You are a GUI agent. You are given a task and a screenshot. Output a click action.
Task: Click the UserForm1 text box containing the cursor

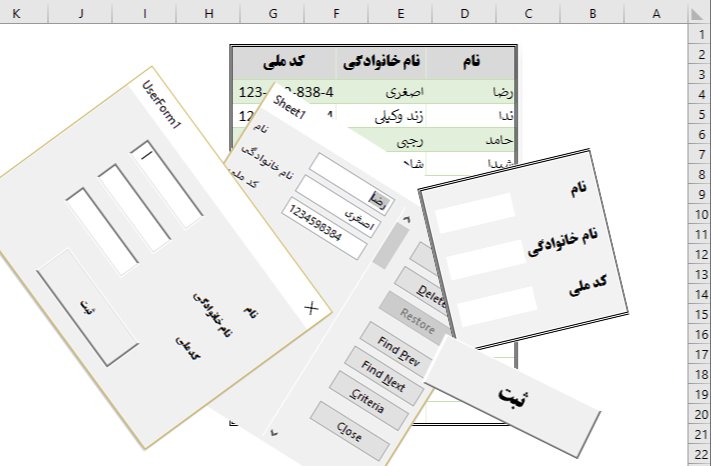(x=166, y=184)
